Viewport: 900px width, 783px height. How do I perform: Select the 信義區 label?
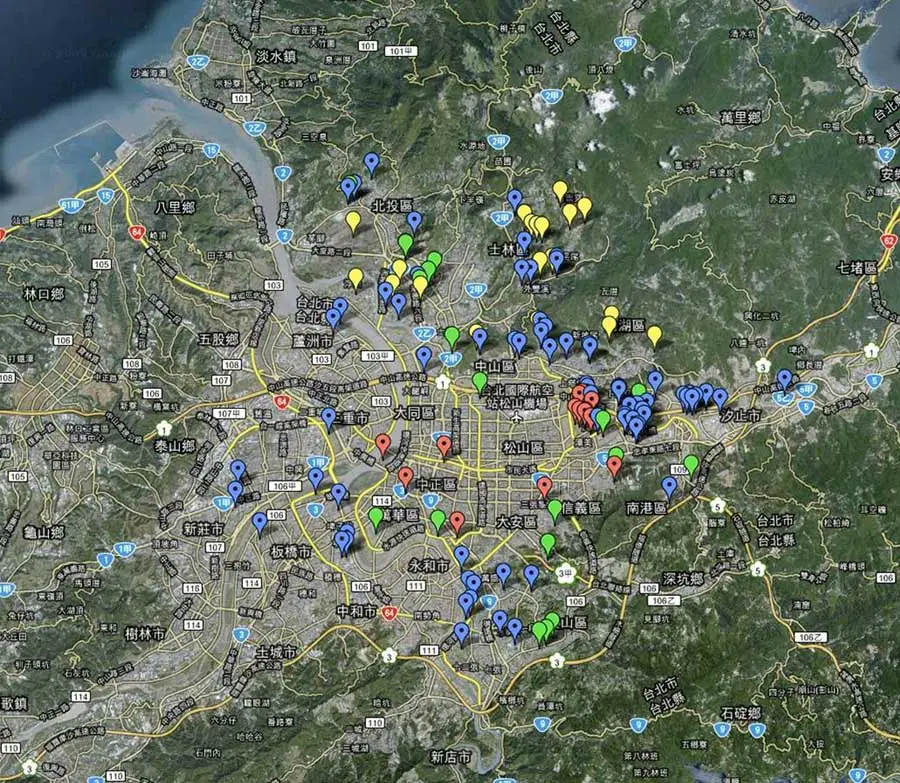[581, 509]
